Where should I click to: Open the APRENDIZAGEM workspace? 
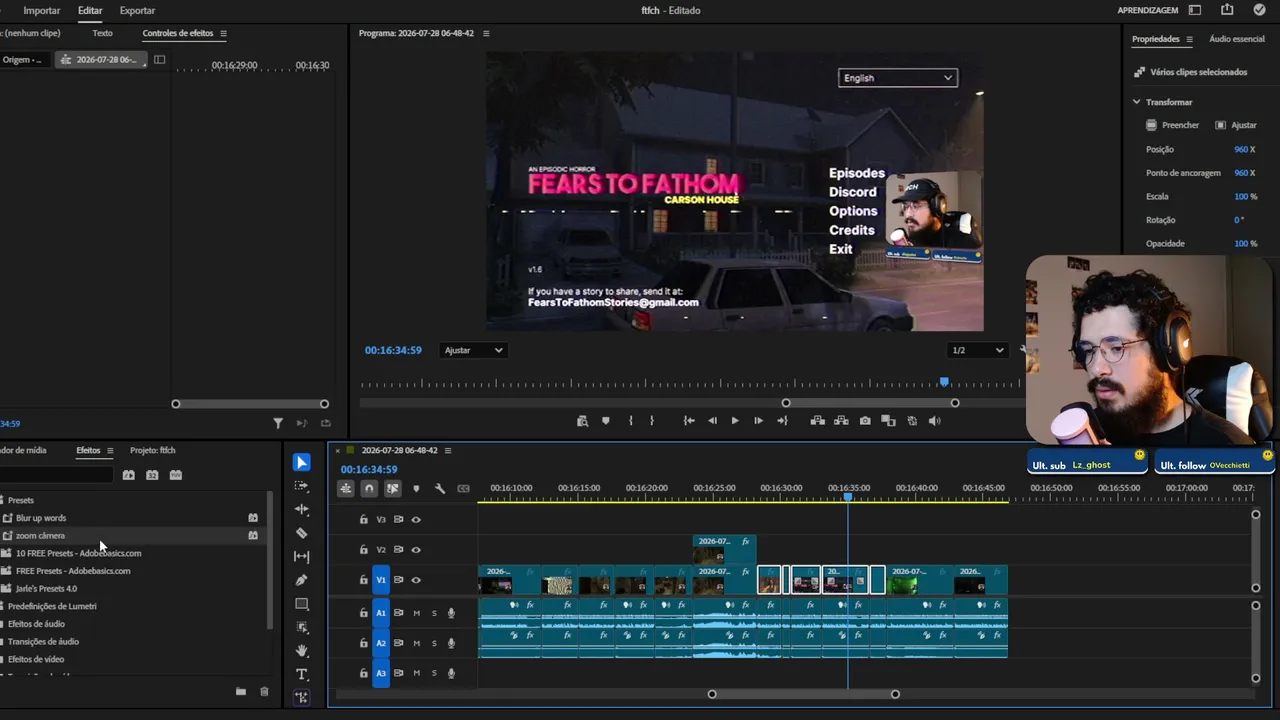point(1148,10)
